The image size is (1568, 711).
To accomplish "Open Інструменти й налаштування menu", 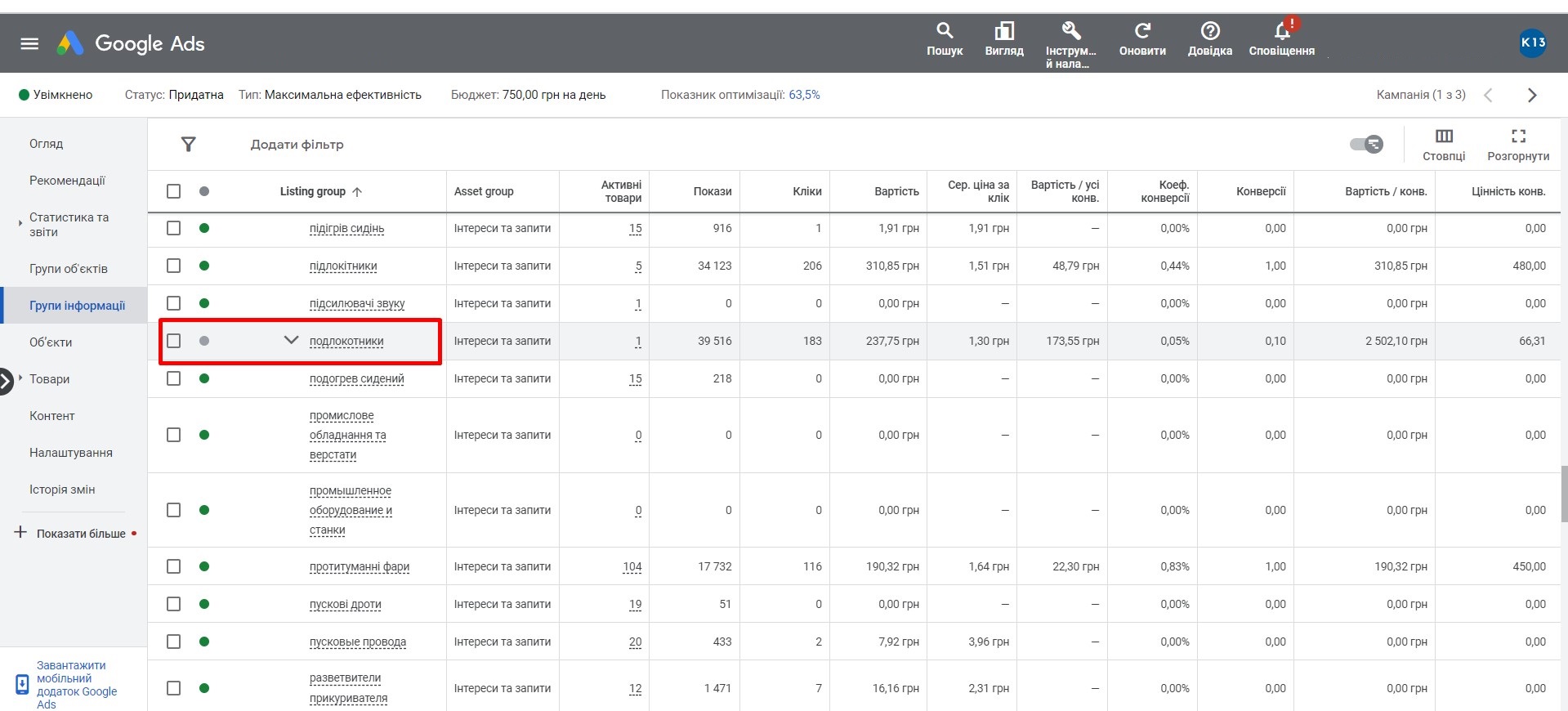I will coord(1070,45).
